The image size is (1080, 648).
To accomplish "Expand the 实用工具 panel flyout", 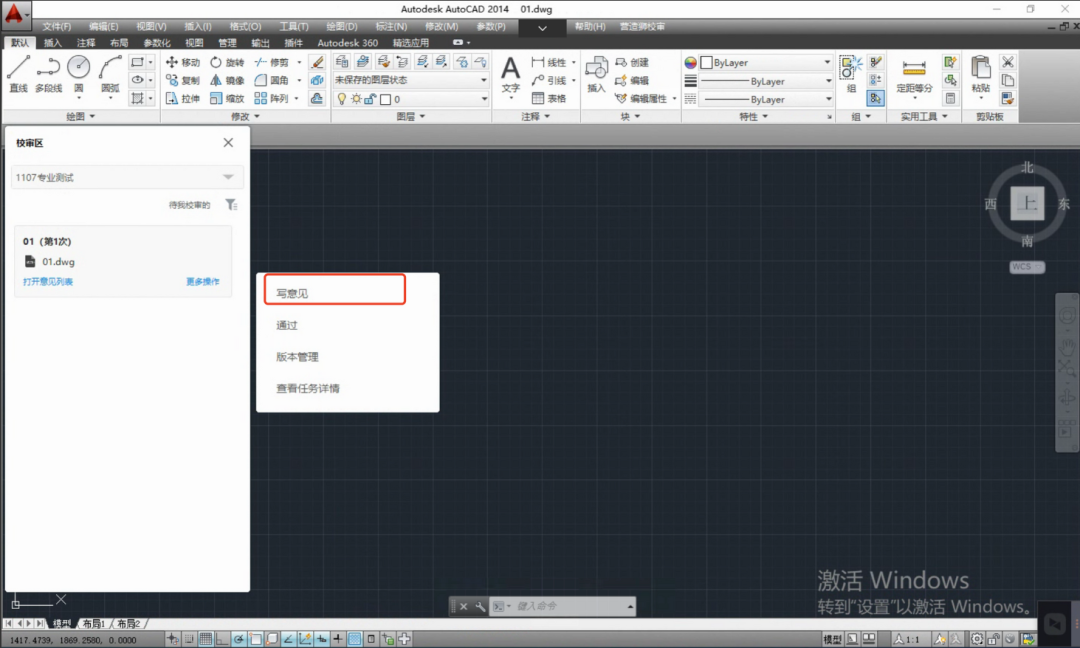I will (x=924, y=116).
